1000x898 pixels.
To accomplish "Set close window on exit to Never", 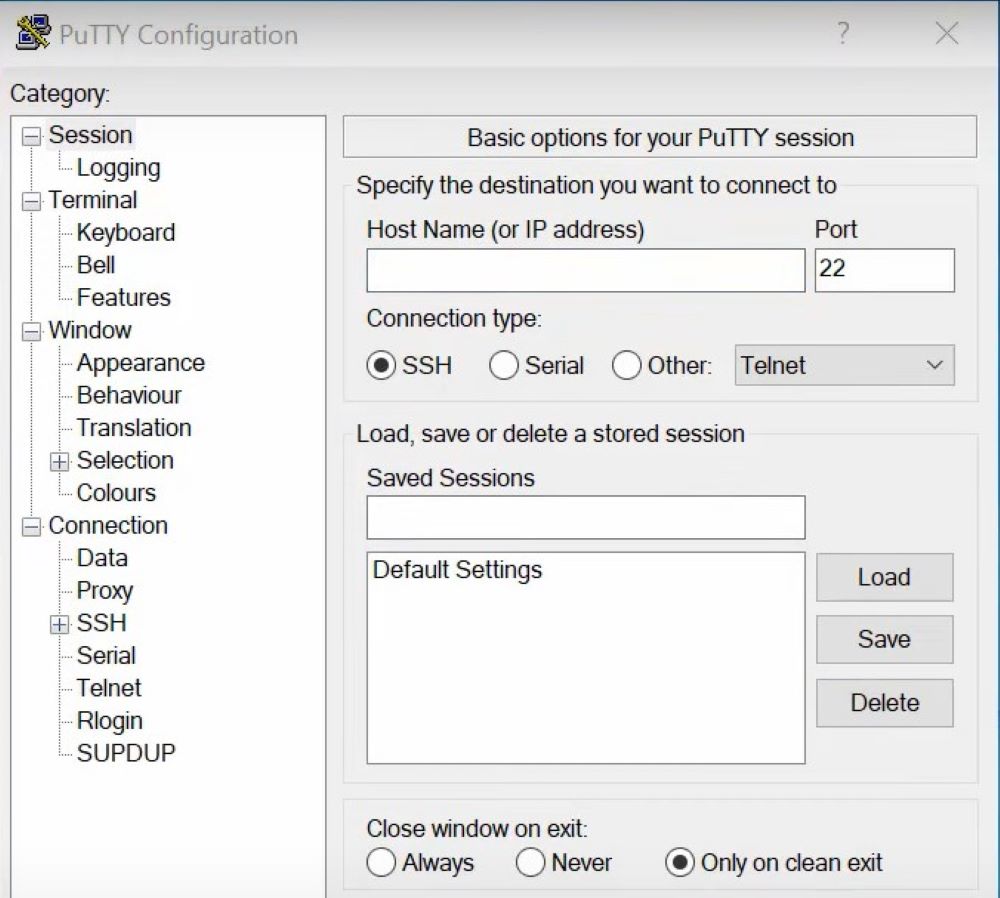I will coord(530,863).
